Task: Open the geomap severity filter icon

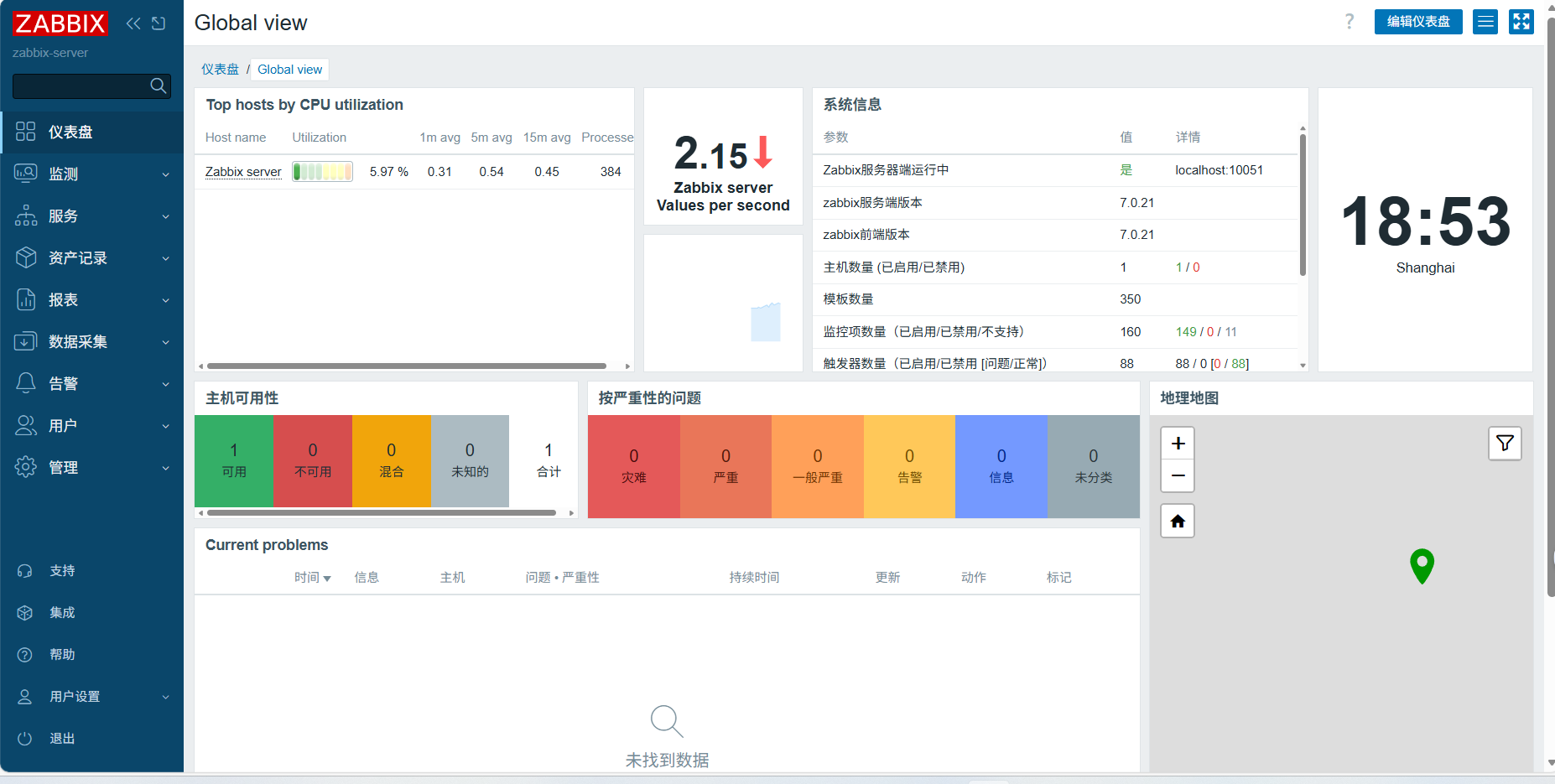Action: click(1505, 443)
